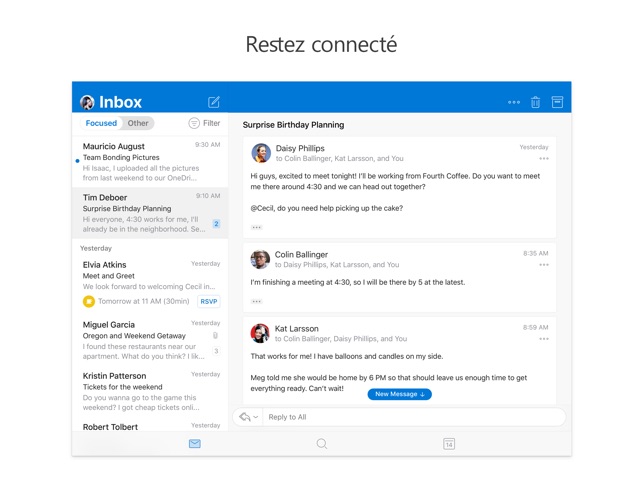Click the Reply to All input field

click(x=414, y=417)
